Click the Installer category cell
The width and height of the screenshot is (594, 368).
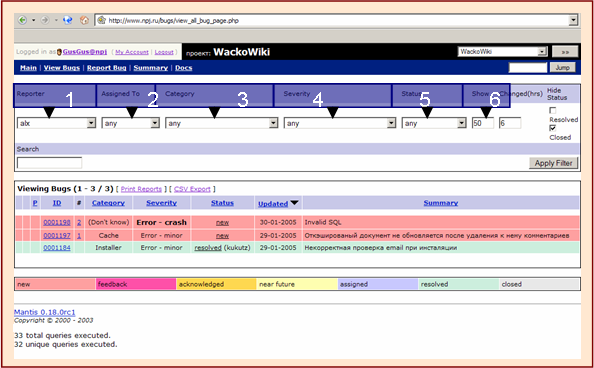click(x=108, y=247)
